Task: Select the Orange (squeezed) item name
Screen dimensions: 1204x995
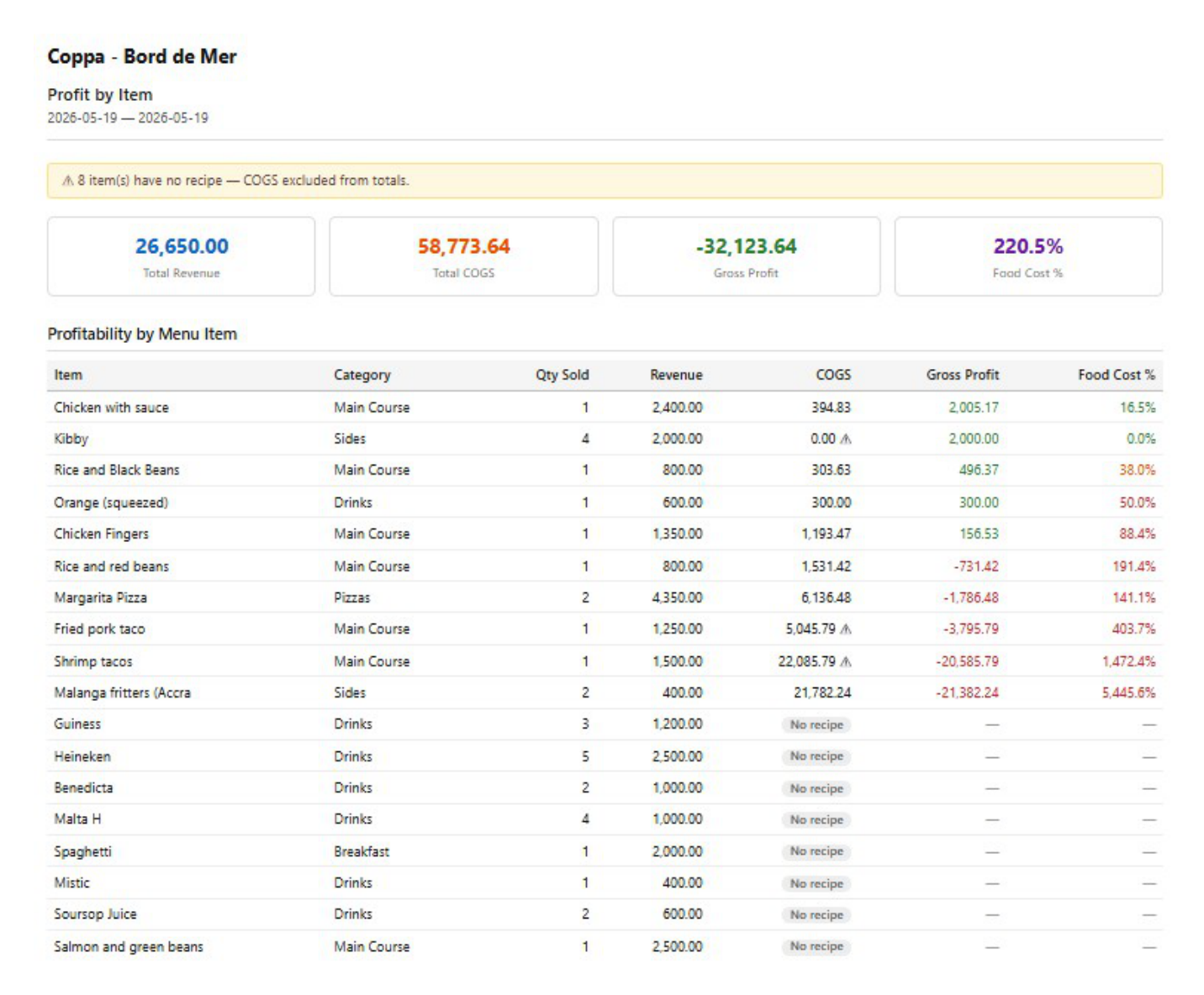Action: click(x=111, y=503)
